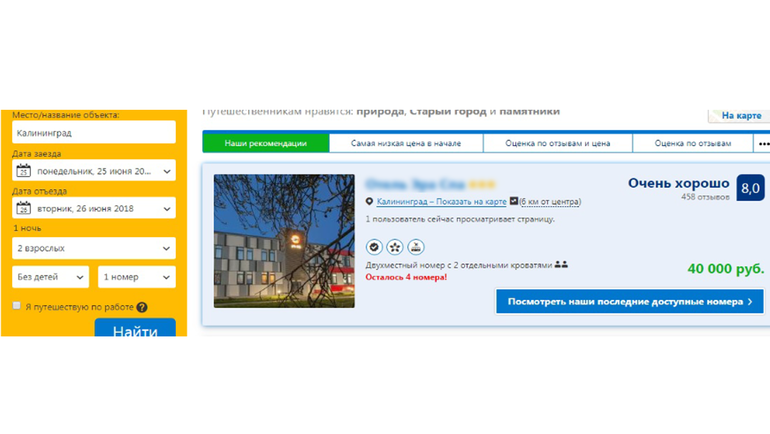Toggle 'Я путешествую по работе' checkbox

coord(17,306)
